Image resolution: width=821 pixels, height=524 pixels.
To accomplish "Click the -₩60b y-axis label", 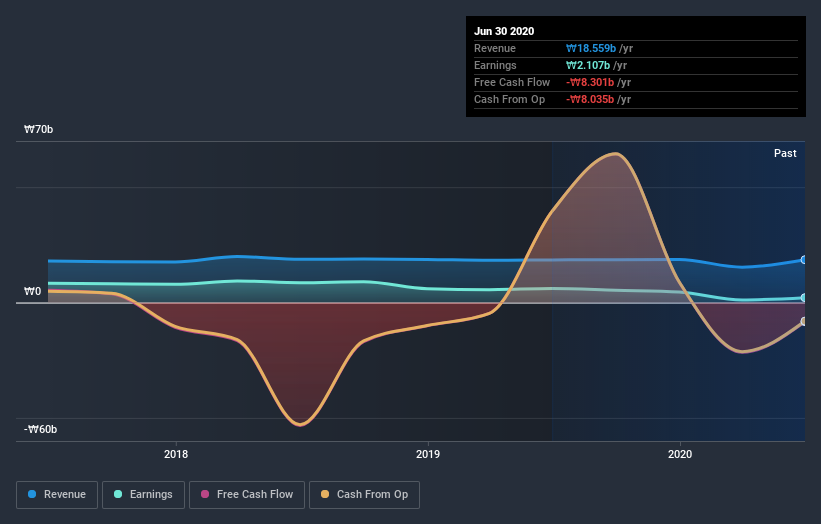I will [x=40, y=429].
